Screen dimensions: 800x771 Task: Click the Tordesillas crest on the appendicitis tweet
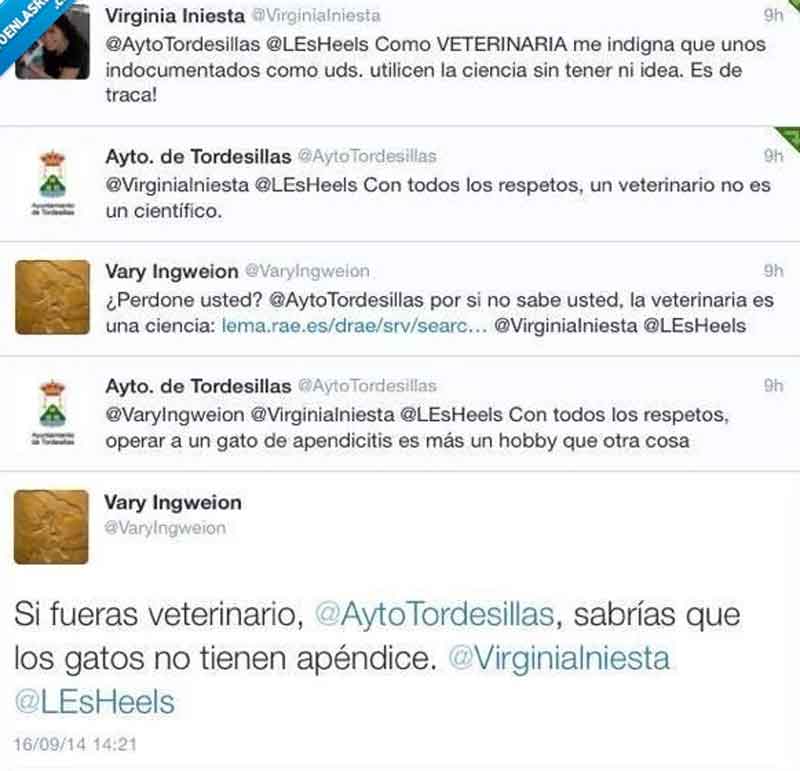pyautogui.click(x=53, y=412)
